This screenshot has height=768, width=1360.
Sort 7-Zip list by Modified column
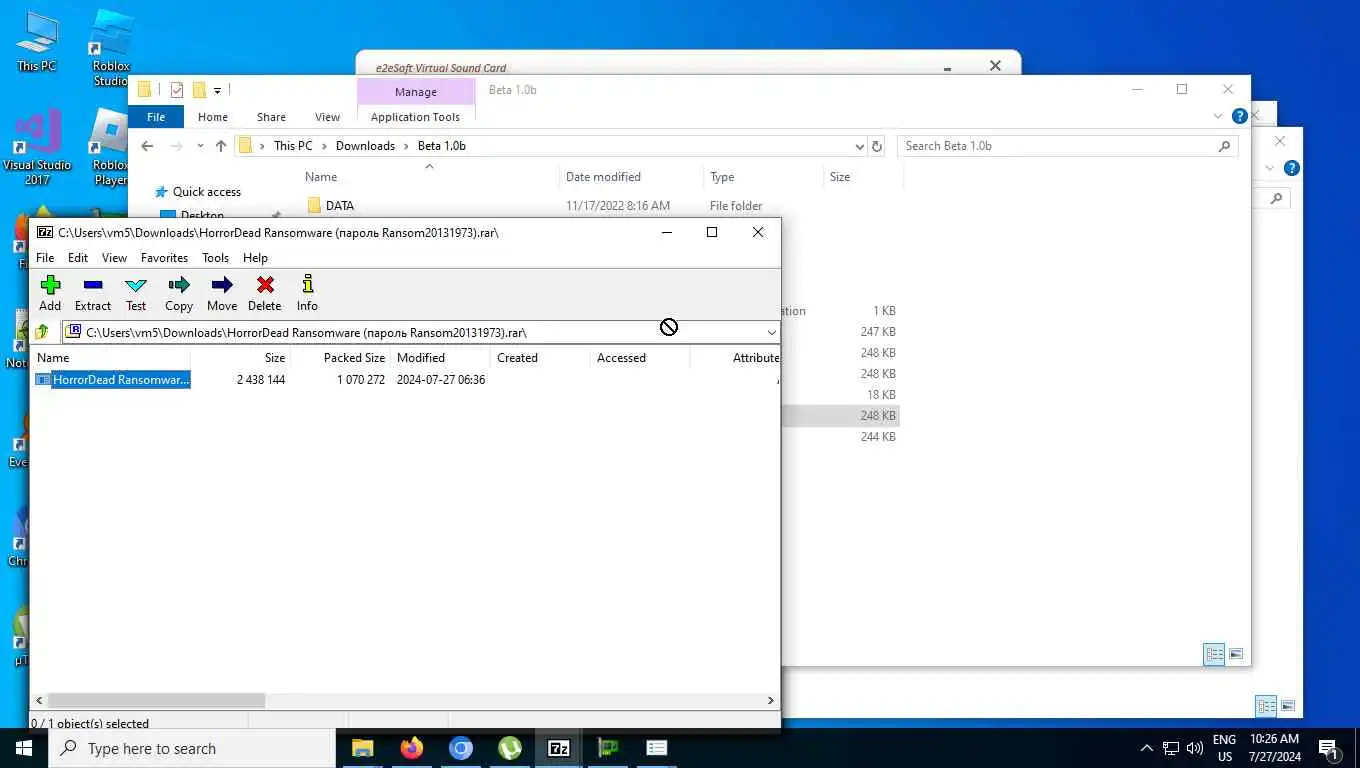[440, 358]
